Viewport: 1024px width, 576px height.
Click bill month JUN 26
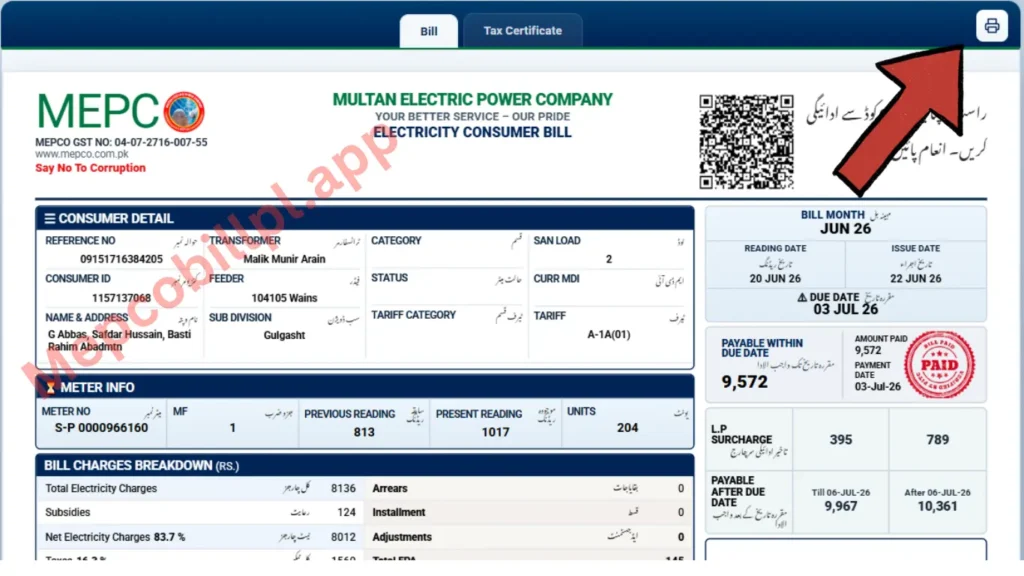pyautogui.click(x=846, y=229)
